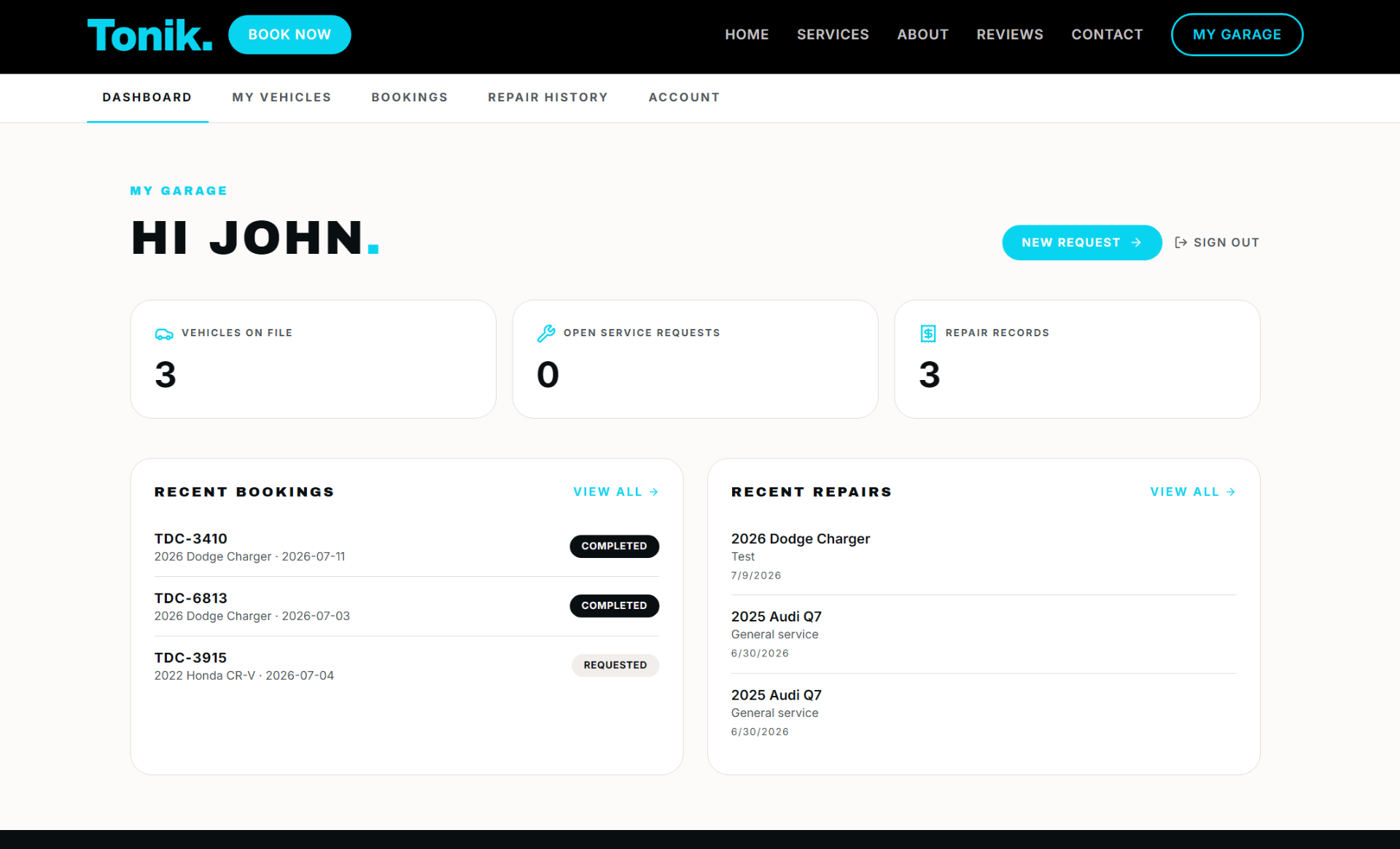This screenshot has width=1400, height=849.
Task: Click the '2026 Dodge Charger · 2026-07-03' line
Action: (x=252, y=616)
